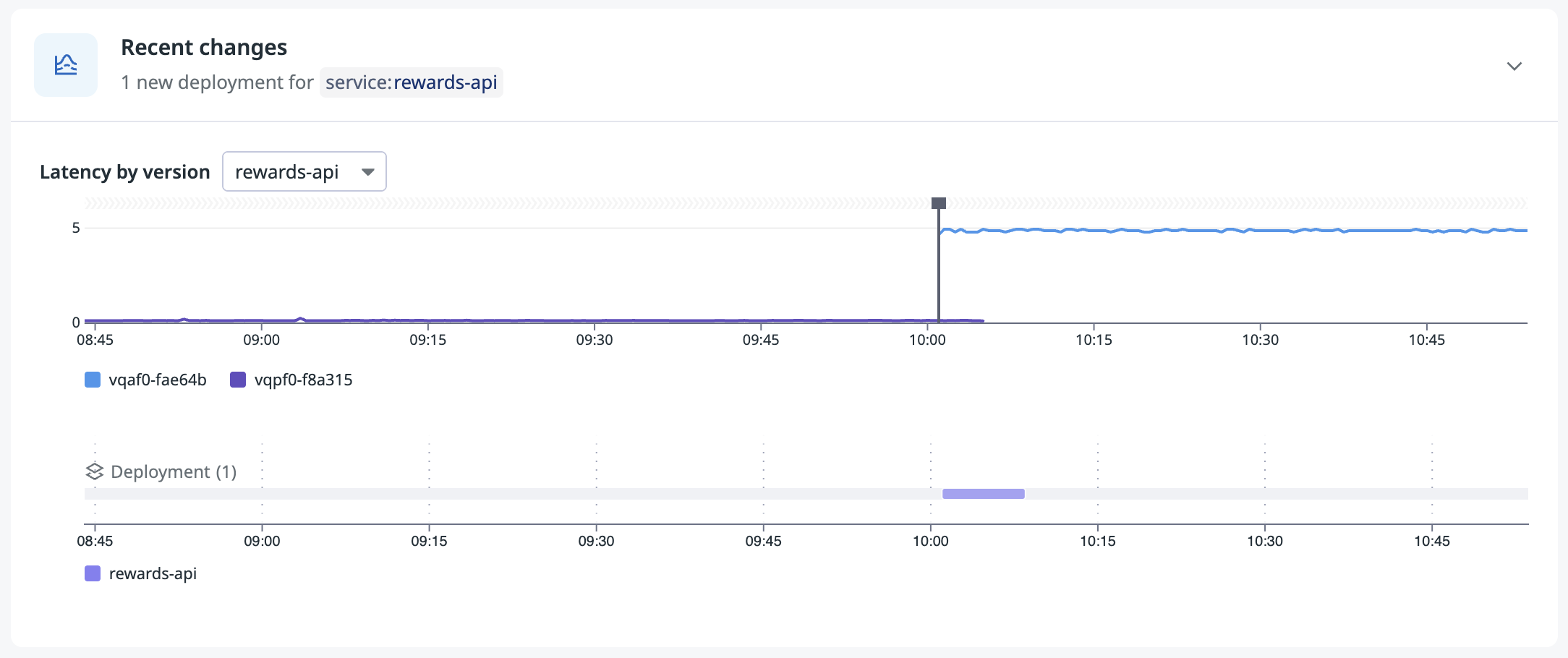Click the vqaf0-fae64b legend label

(x=158, y=380)
